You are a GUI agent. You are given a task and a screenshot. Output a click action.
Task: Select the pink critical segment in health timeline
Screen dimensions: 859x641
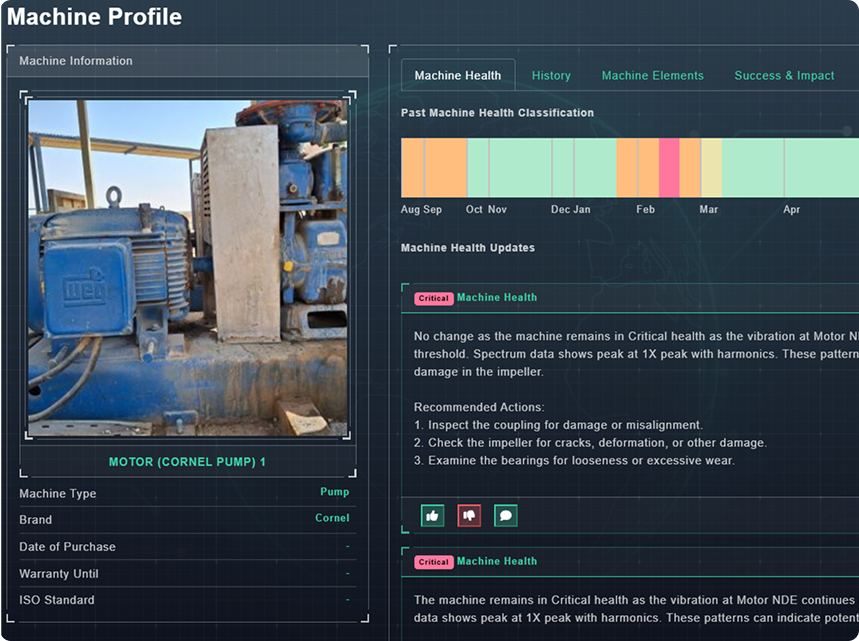tap(669, 168)
